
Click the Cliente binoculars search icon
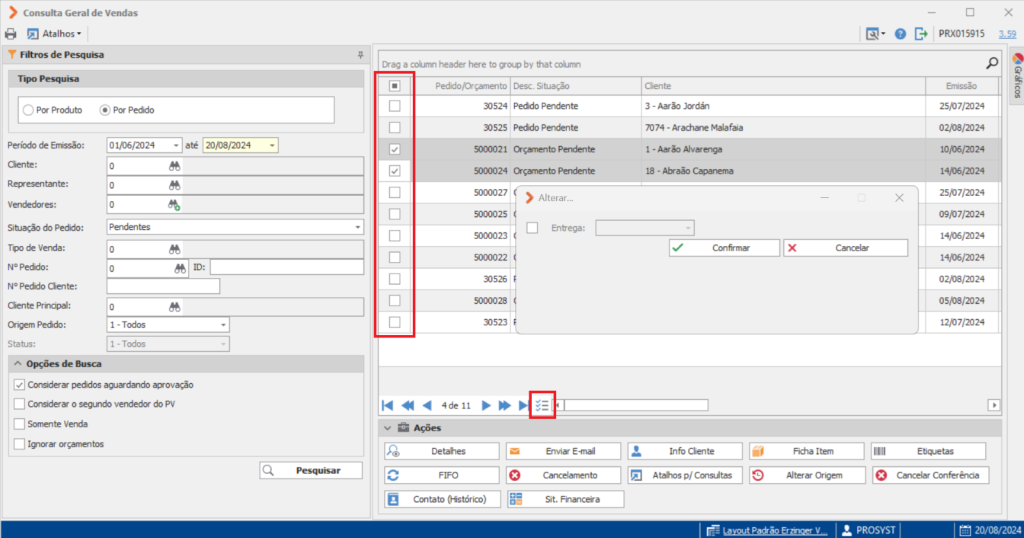tap(174, 166)
